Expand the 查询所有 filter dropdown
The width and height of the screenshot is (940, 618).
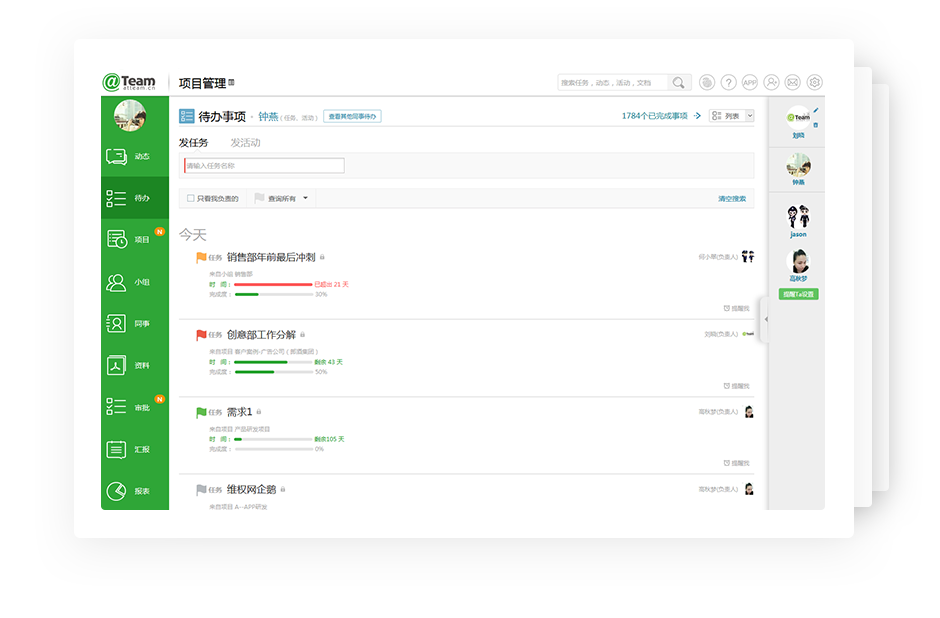283,199
